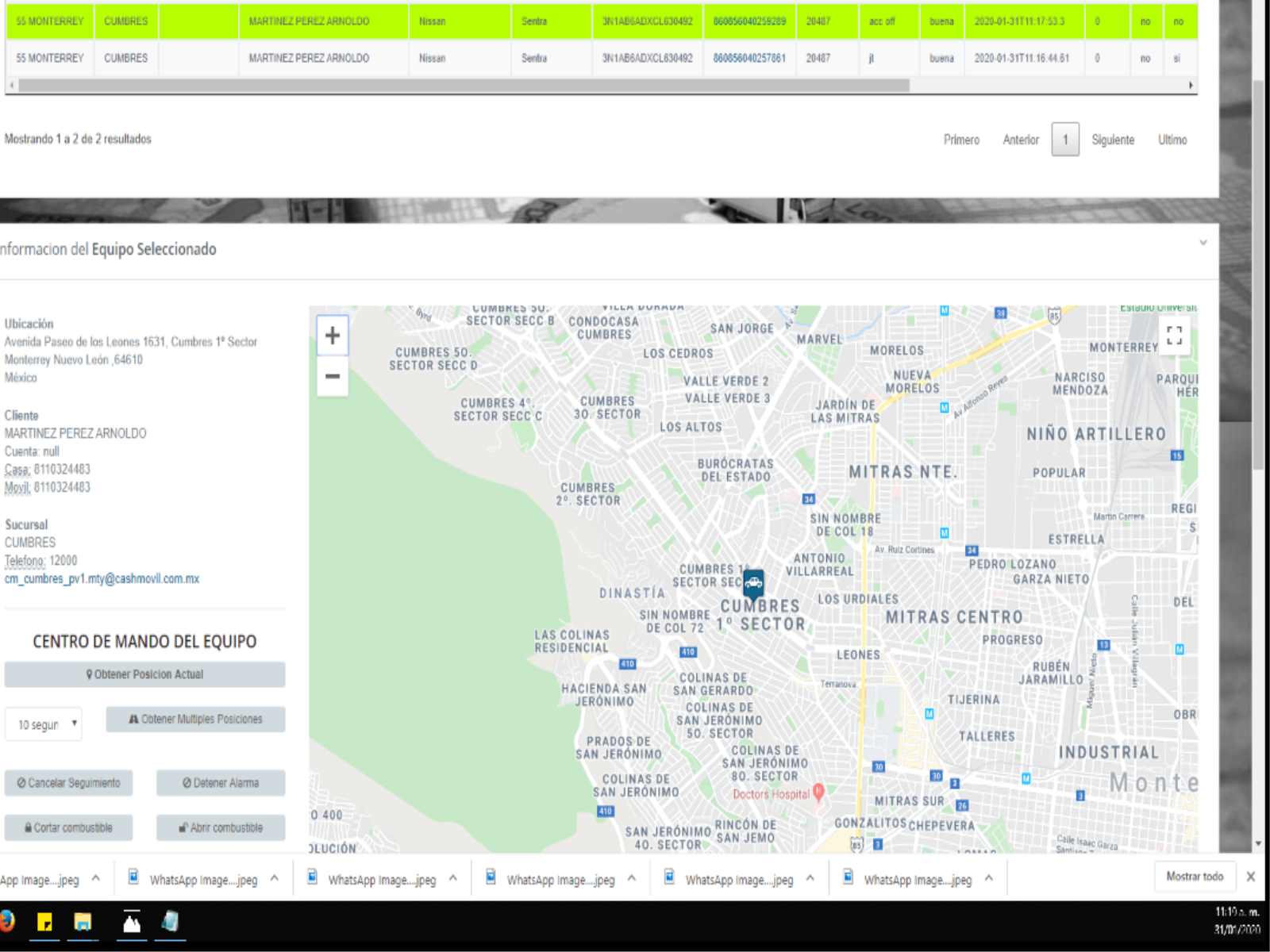
Task: Click Obtener Posicion Actual button
Action: click(x=144, y=674)
